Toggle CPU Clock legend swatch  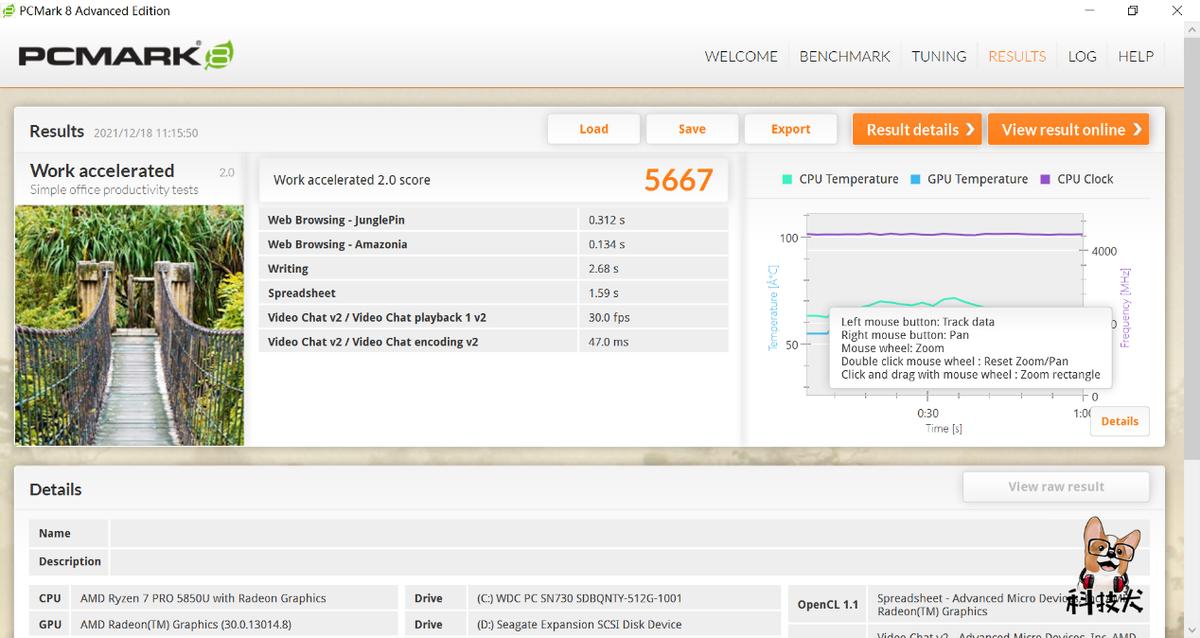point(1045,179)
